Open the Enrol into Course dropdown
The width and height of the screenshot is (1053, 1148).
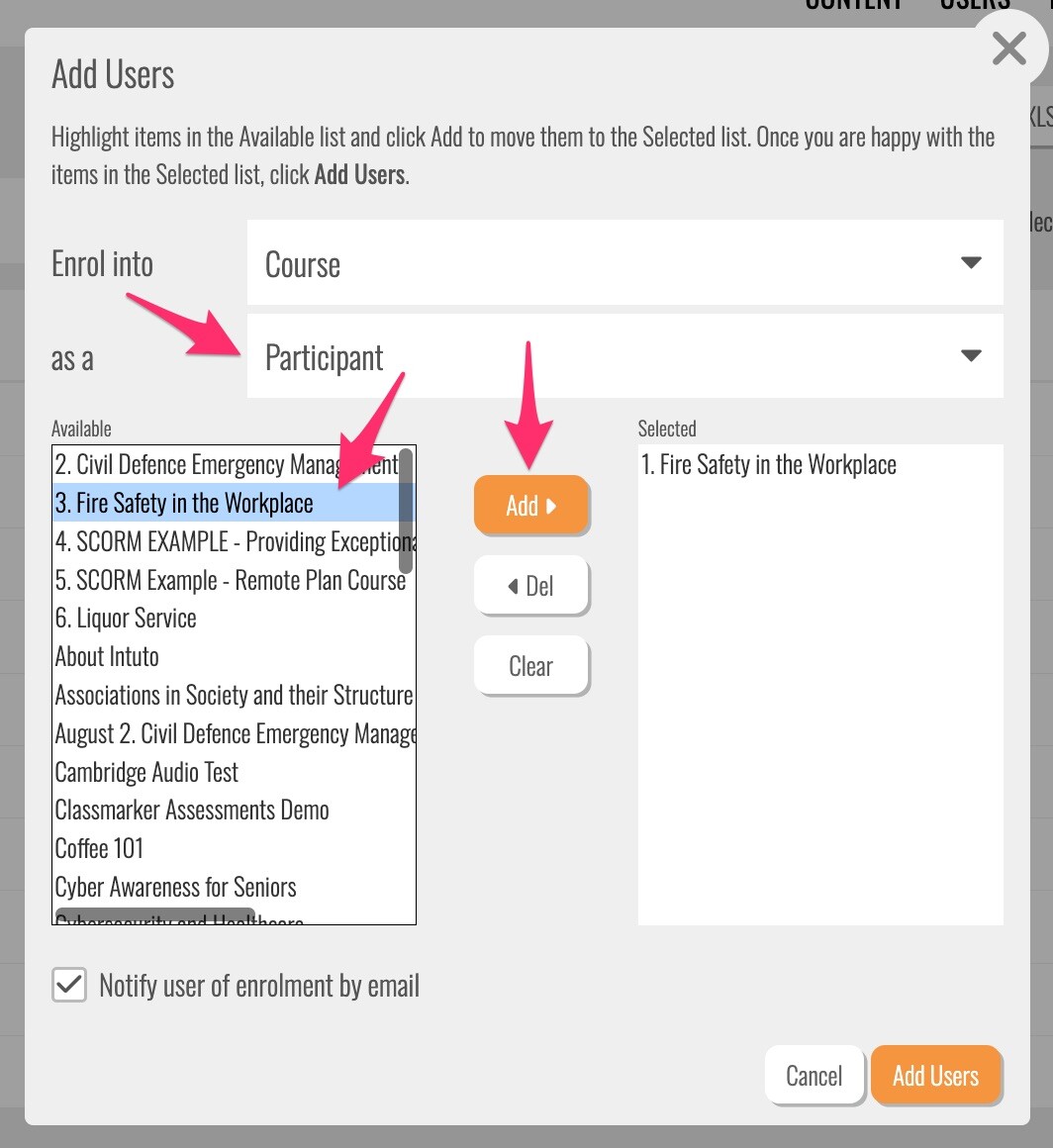pyautogui.click(x=624, y=263)
